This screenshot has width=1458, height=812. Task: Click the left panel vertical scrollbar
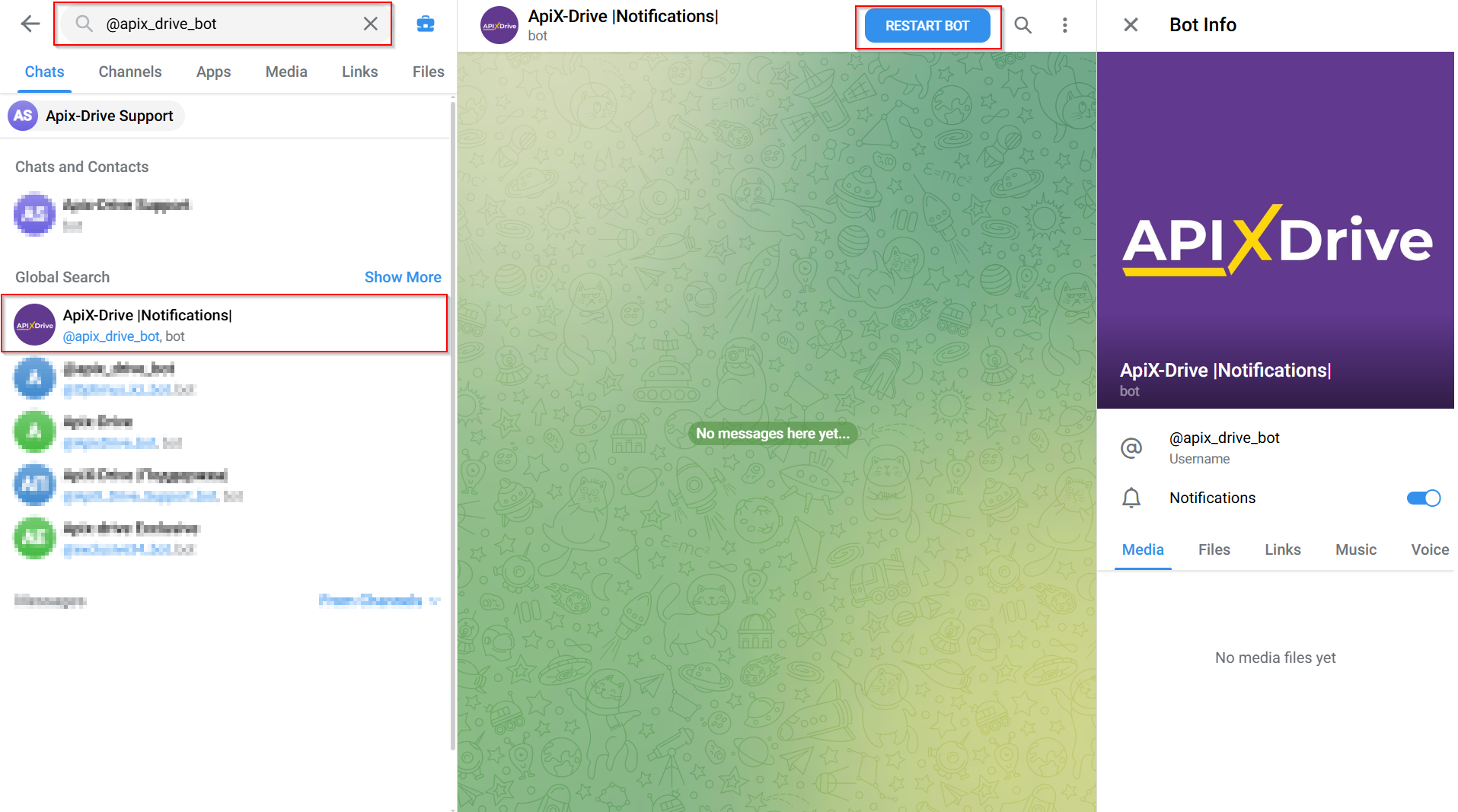click(453, 426)
